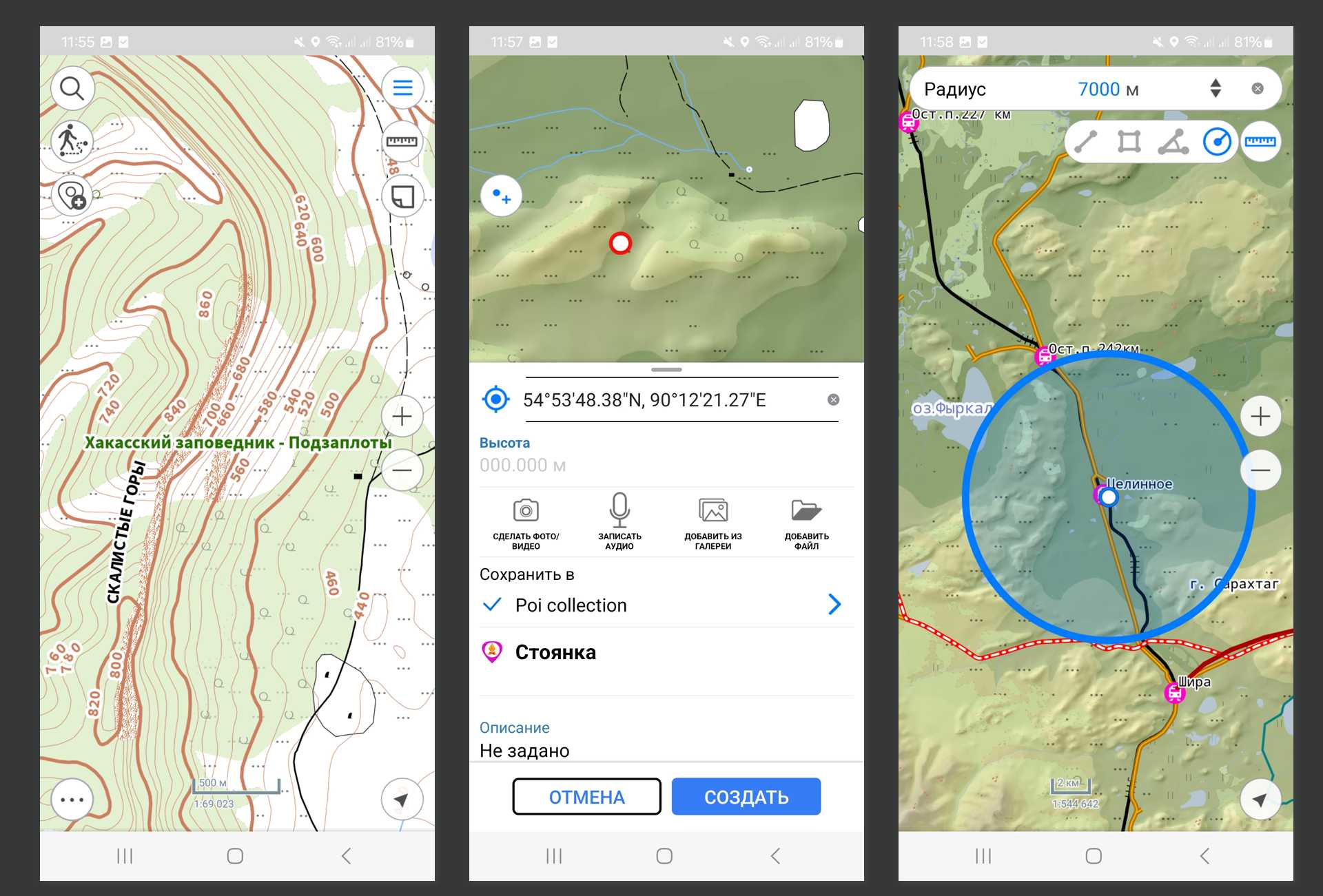The height and width of the screenshot is (896, 1323).
Task: Tap the track recording hiker icon
Action: tap(72, 141)
